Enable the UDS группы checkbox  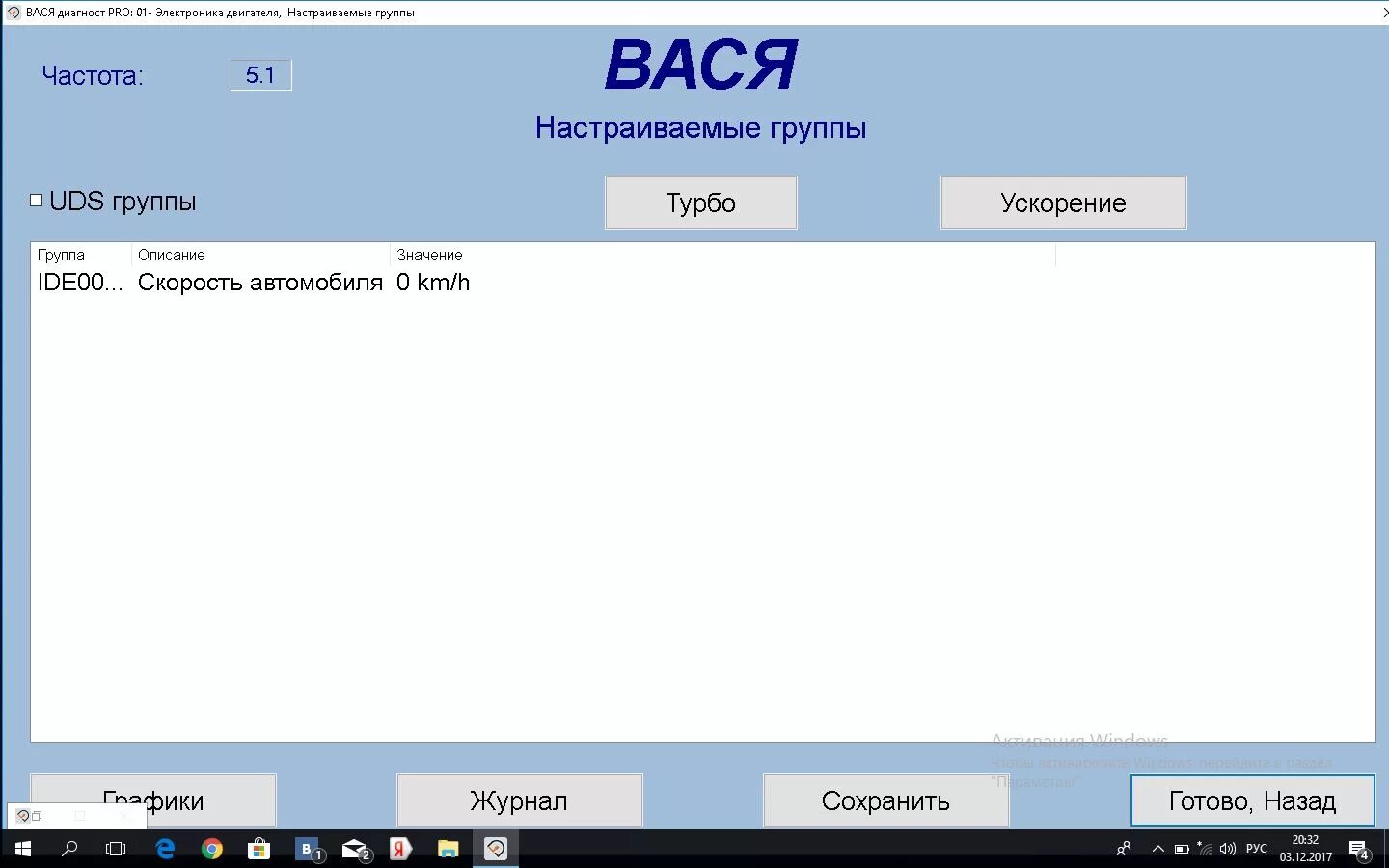(x=36, y=200)
